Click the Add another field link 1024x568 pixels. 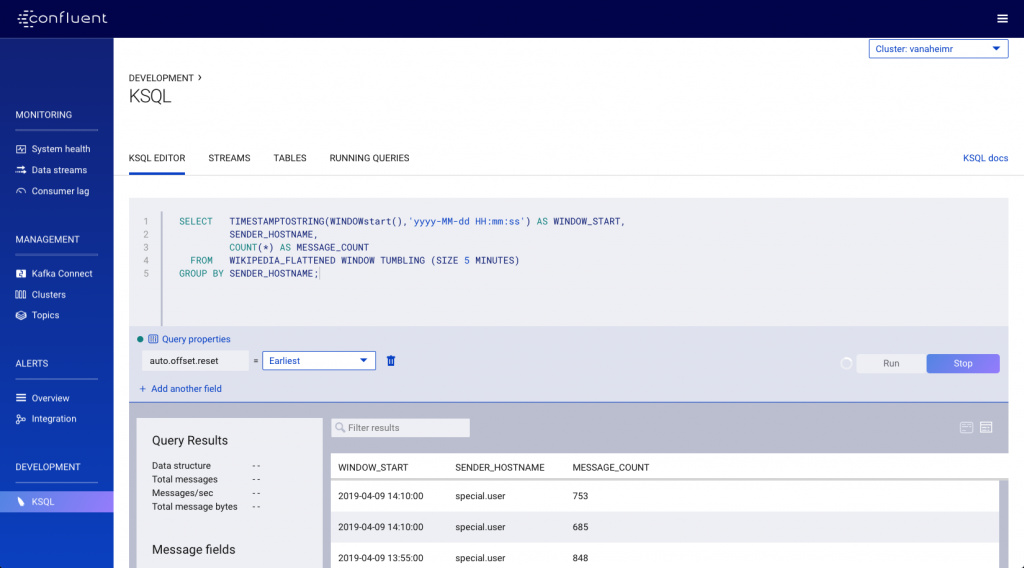[186, 388]
